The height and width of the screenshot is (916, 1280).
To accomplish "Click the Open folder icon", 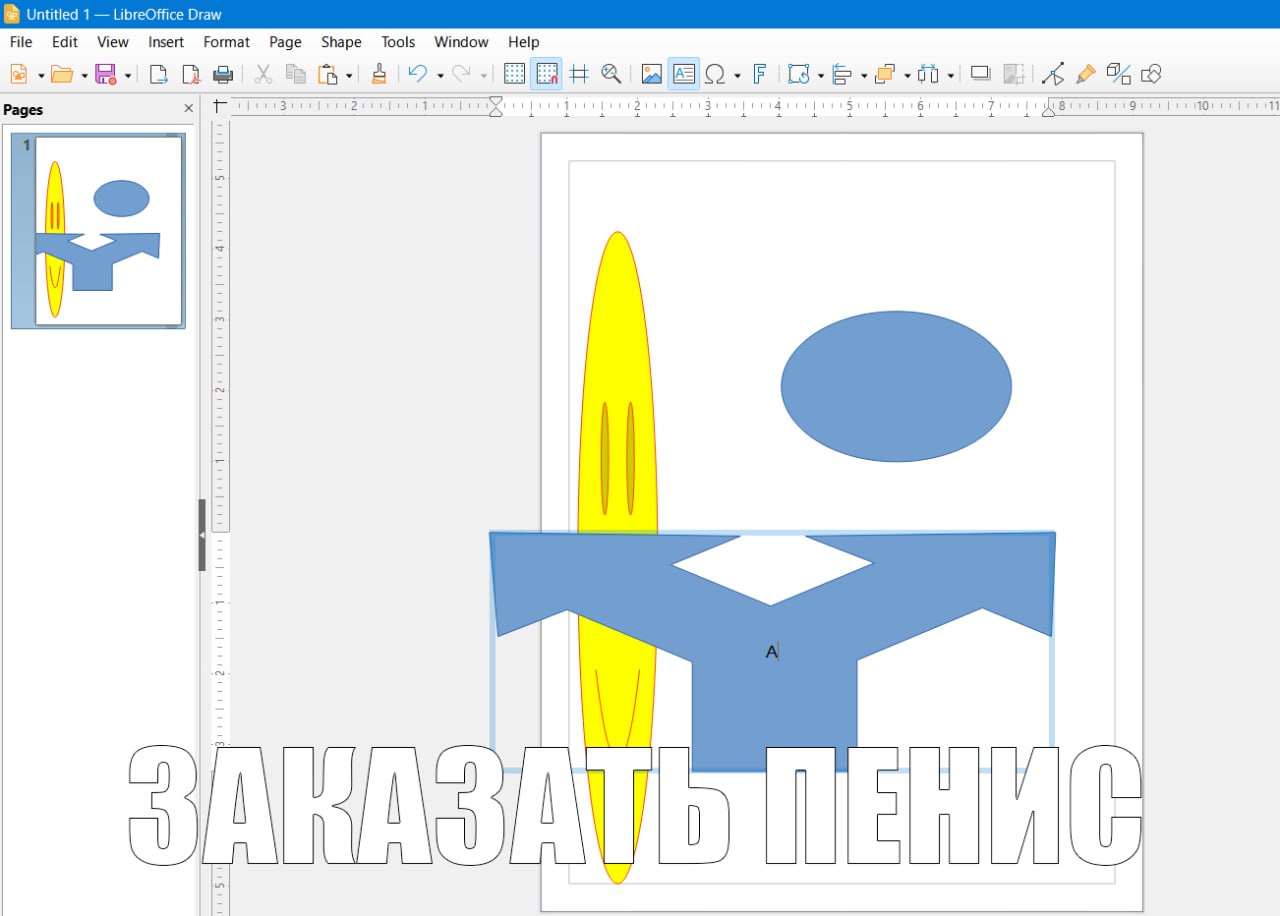I will click(62, 74).
